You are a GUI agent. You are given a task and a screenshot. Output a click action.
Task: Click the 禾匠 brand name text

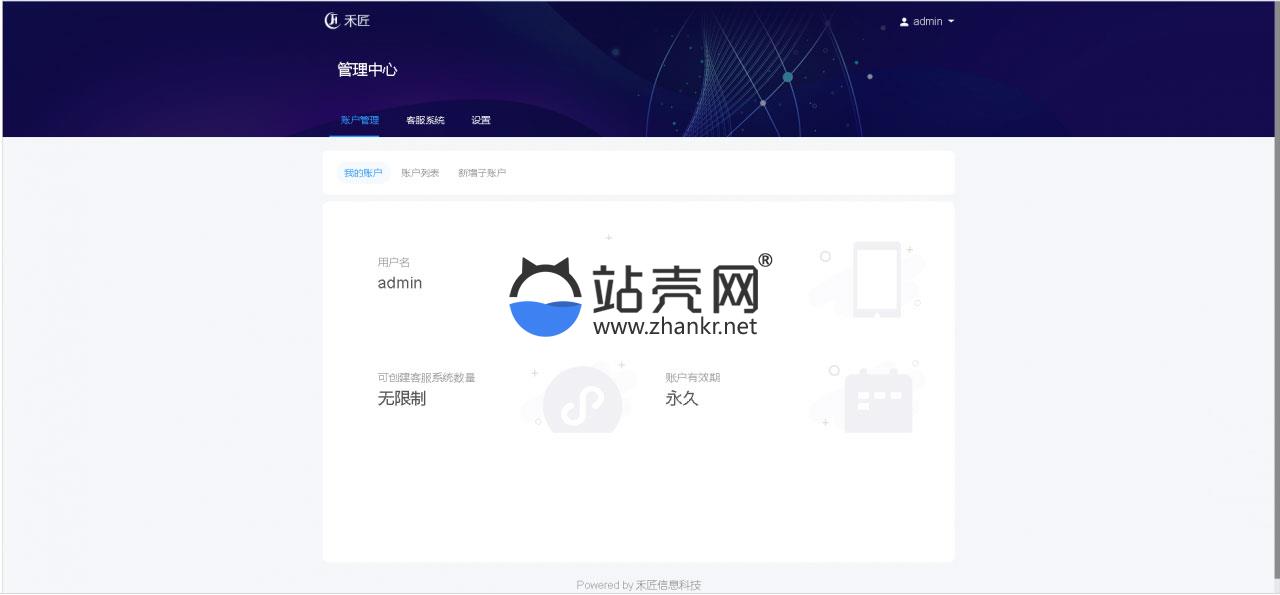[x=357, y=20]
